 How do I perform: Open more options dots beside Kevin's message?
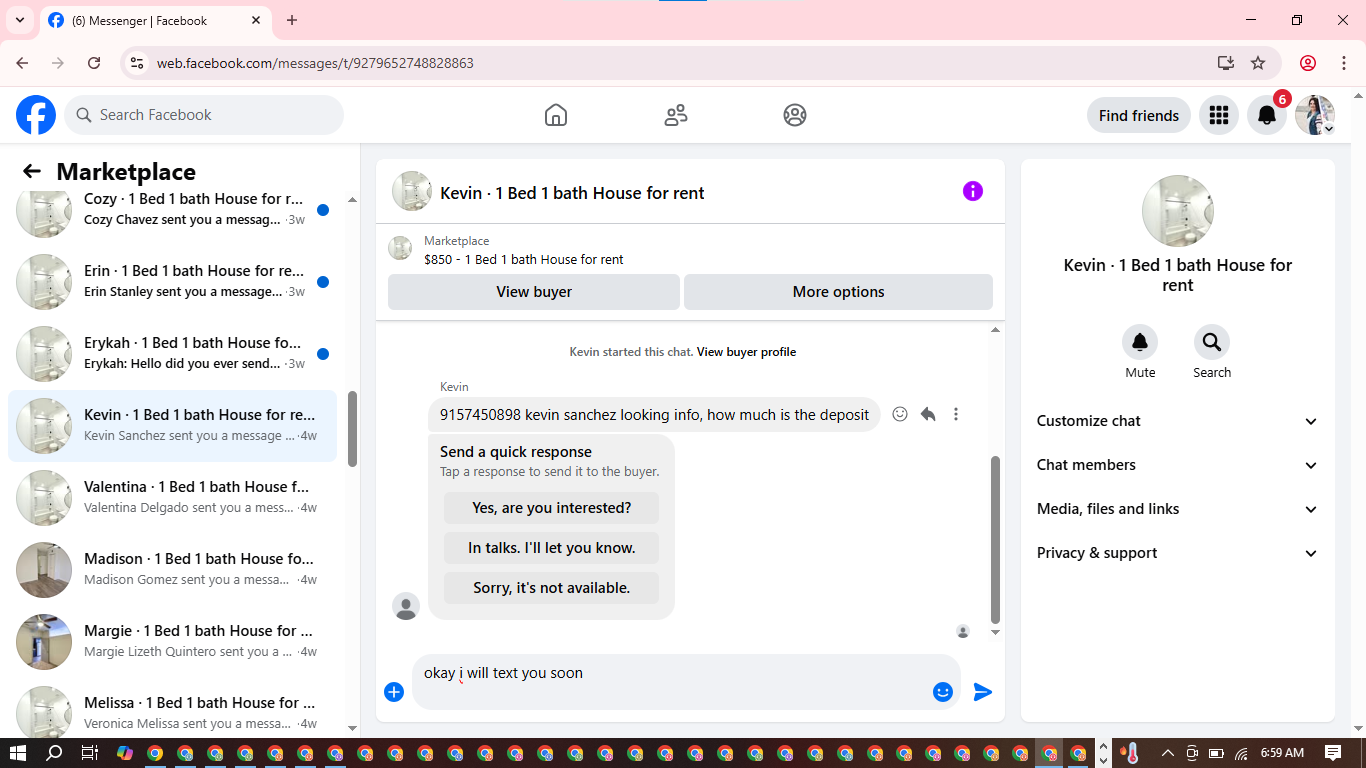[956, 414]
